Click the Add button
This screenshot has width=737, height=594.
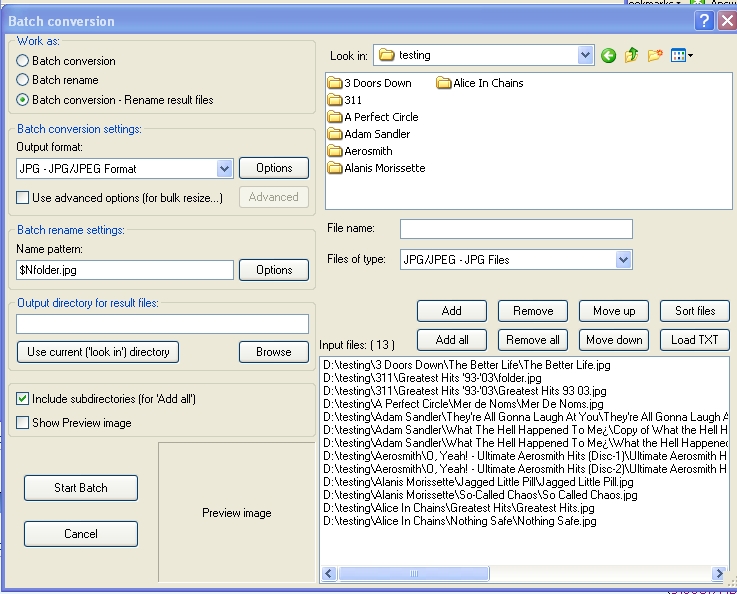click(452, 311)
